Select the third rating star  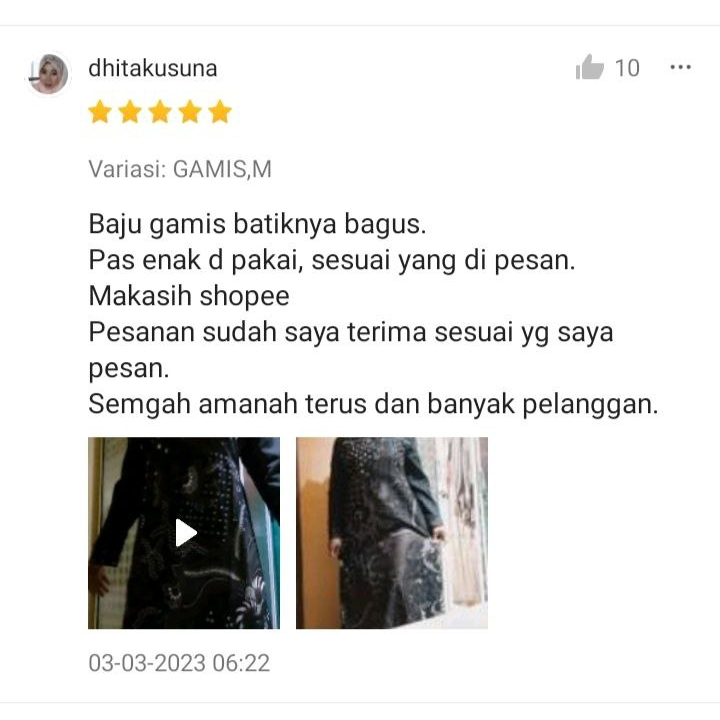point(160,112)
